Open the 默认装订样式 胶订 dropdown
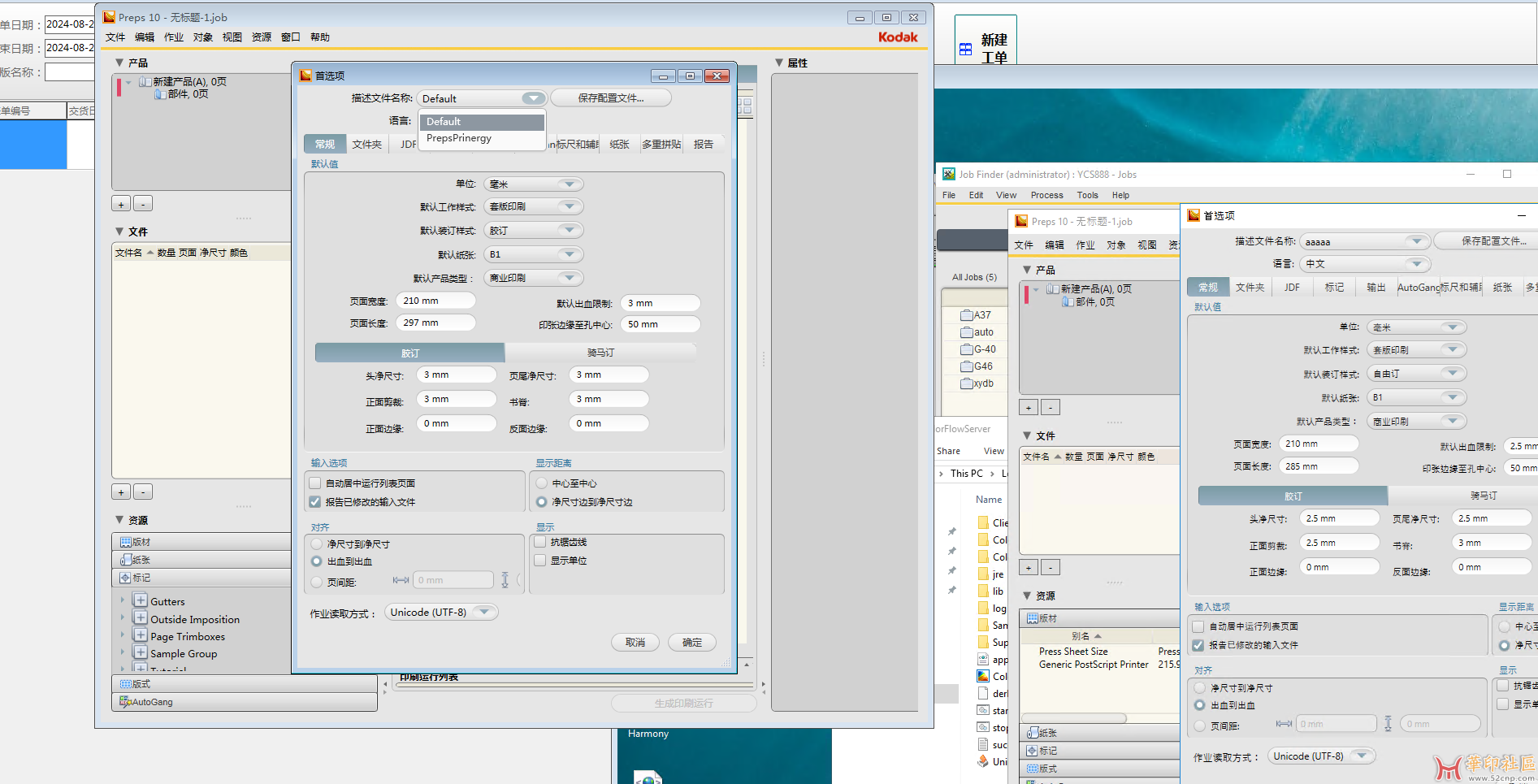The height and width of the screenshot is (784, 1538). click(534, 231)
